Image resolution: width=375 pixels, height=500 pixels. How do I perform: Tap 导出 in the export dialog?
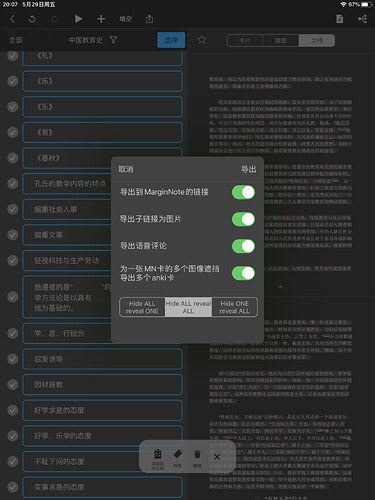pos(249,169)
